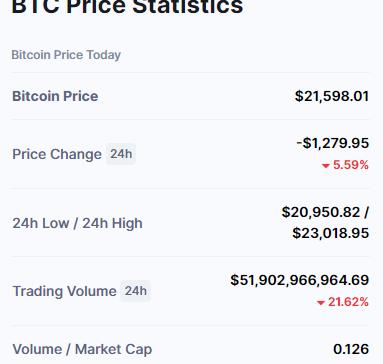
Task: Click the -$1,279.95 price change value
Action: coord(333,143)
